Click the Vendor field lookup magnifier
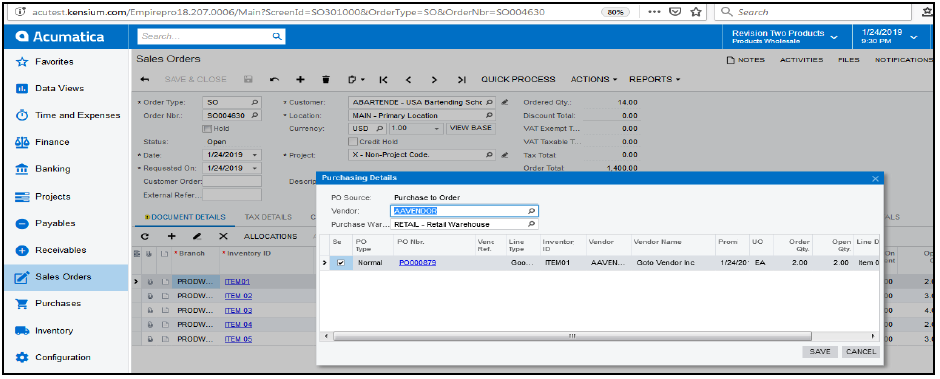The width and height of the screenshot is (940, 379). point(531,211)
